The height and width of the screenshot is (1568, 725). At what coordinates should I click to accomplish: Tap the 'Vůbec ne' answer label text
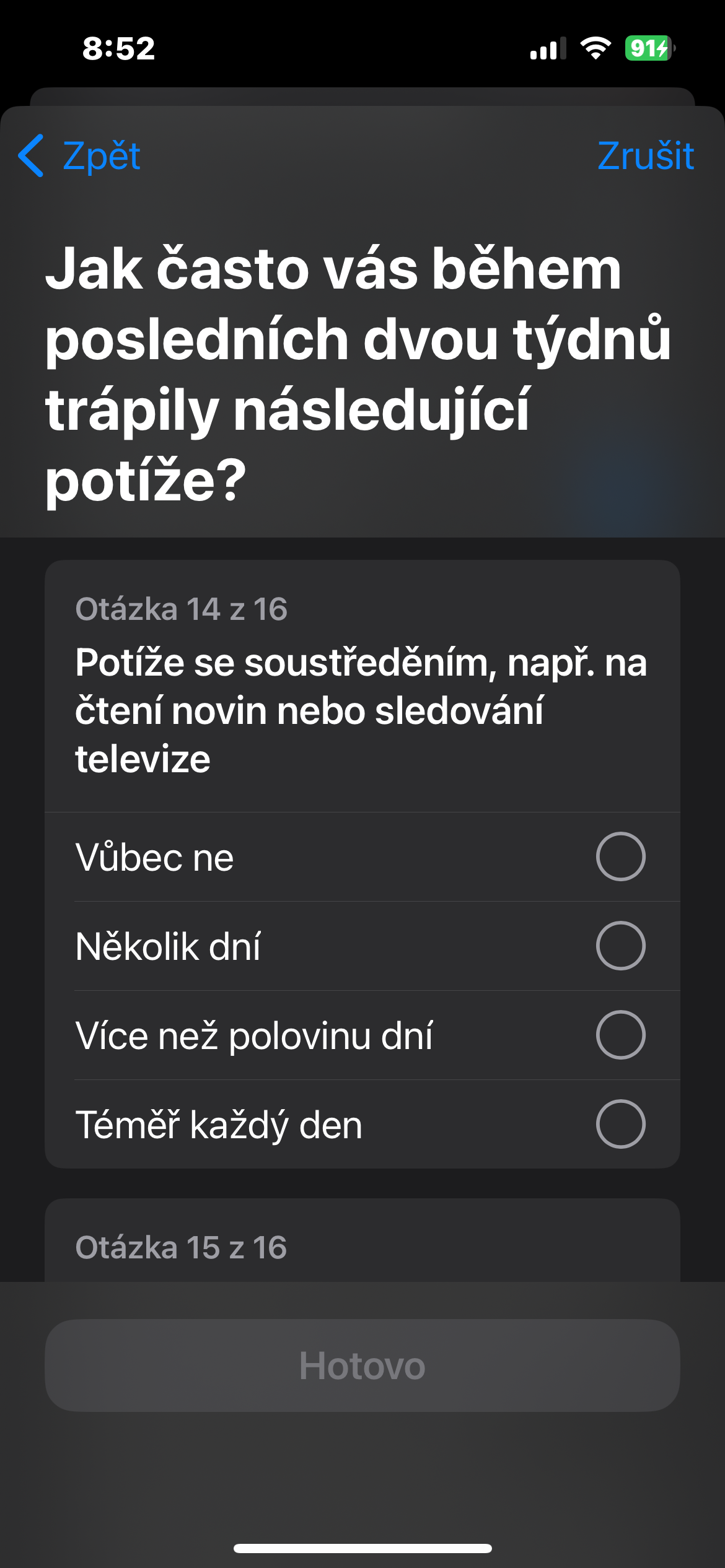pos(154,858)
